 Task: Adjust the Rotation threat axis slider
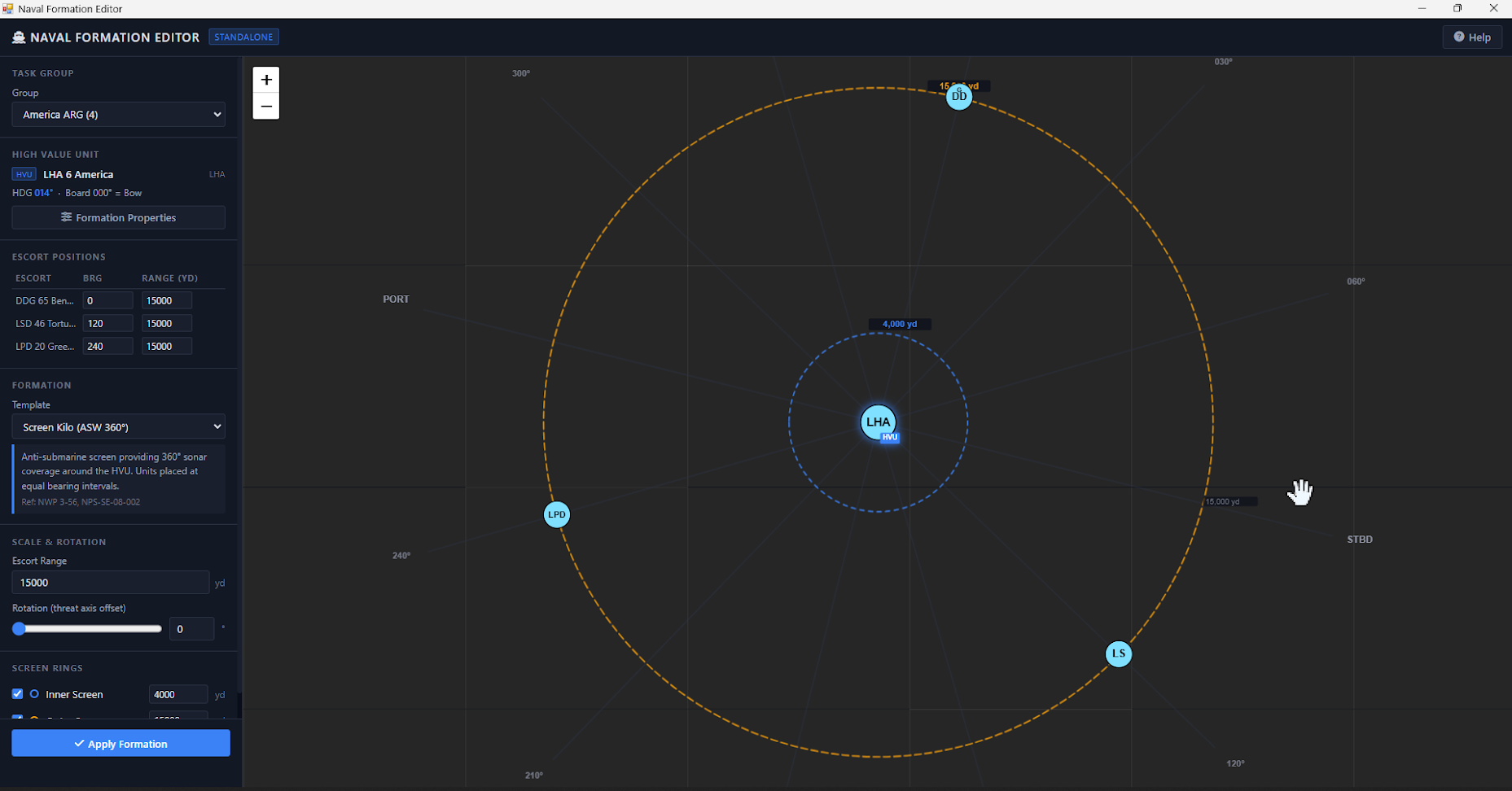(x=87, y=629)
